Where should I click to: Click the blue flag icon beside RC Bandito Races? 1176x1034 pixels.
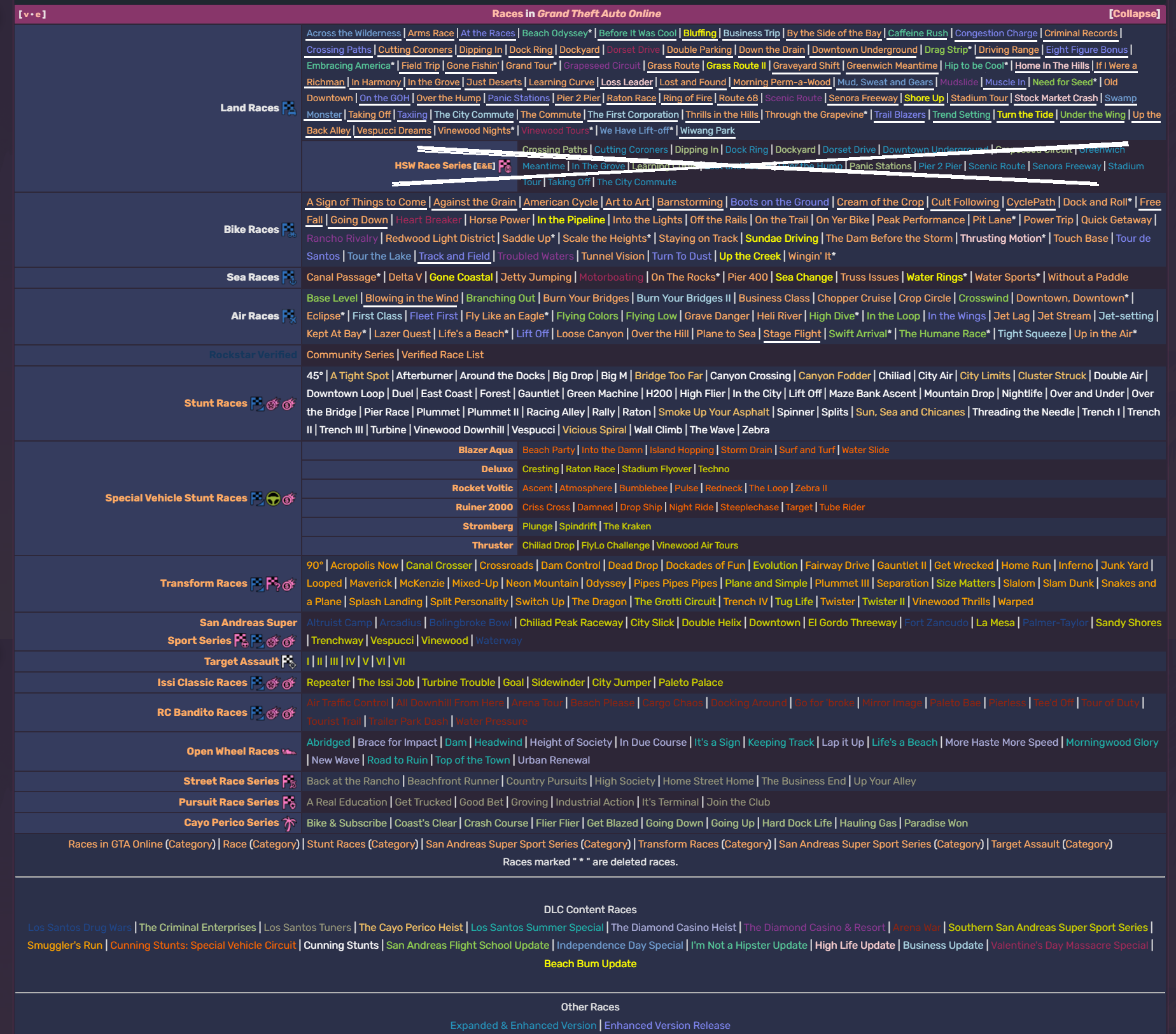[x=257, y=713]
